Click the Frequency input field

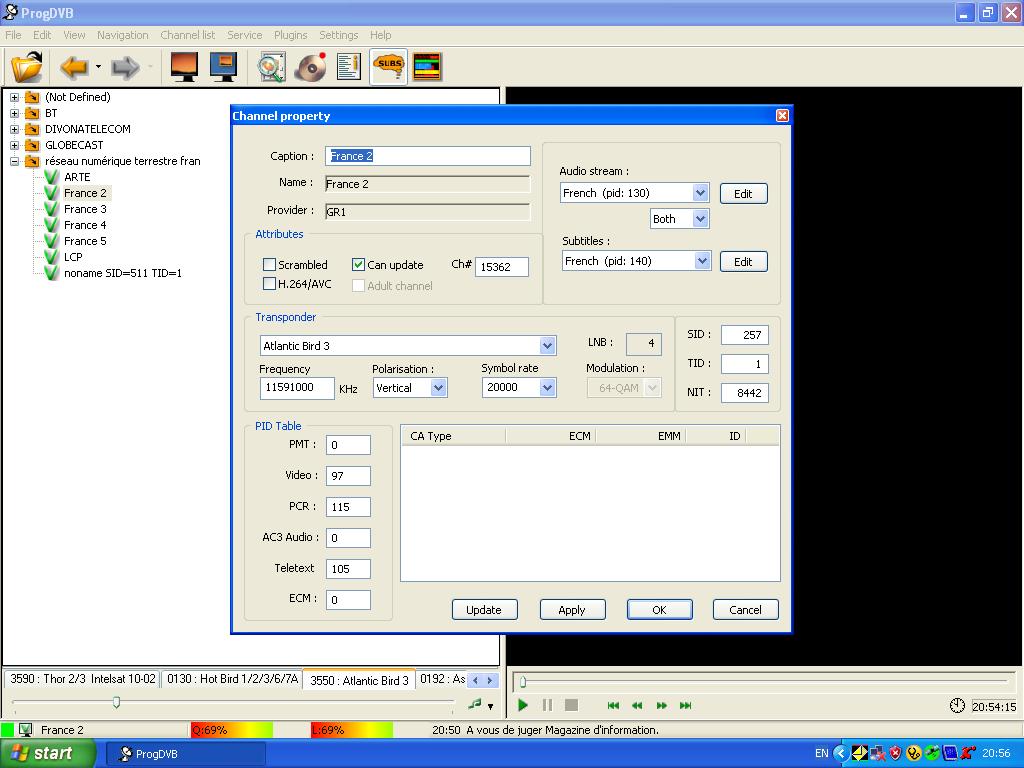coord(297,388)
